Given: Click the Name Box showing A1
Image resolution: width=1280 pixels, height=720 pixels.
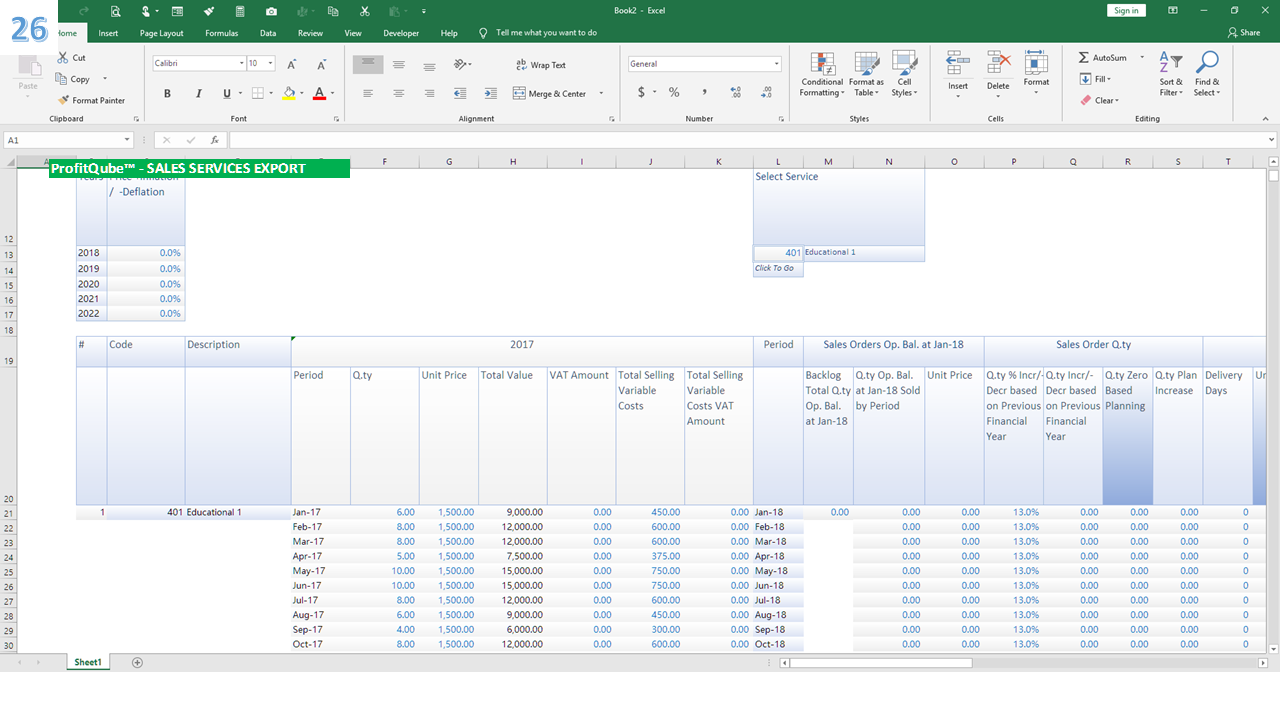Looking at the screenshot, I should [x=68, y=140].
